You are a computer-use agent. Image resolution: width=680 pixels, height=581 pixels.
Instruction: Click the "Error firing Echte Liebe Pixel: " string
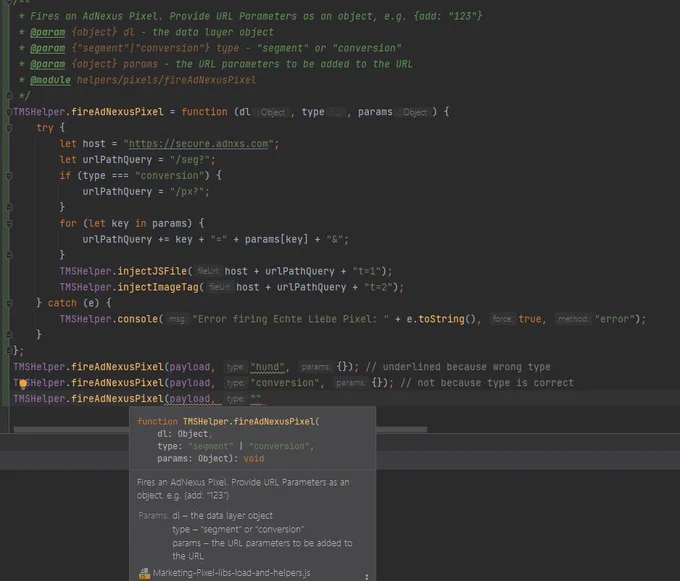[291, 319]
